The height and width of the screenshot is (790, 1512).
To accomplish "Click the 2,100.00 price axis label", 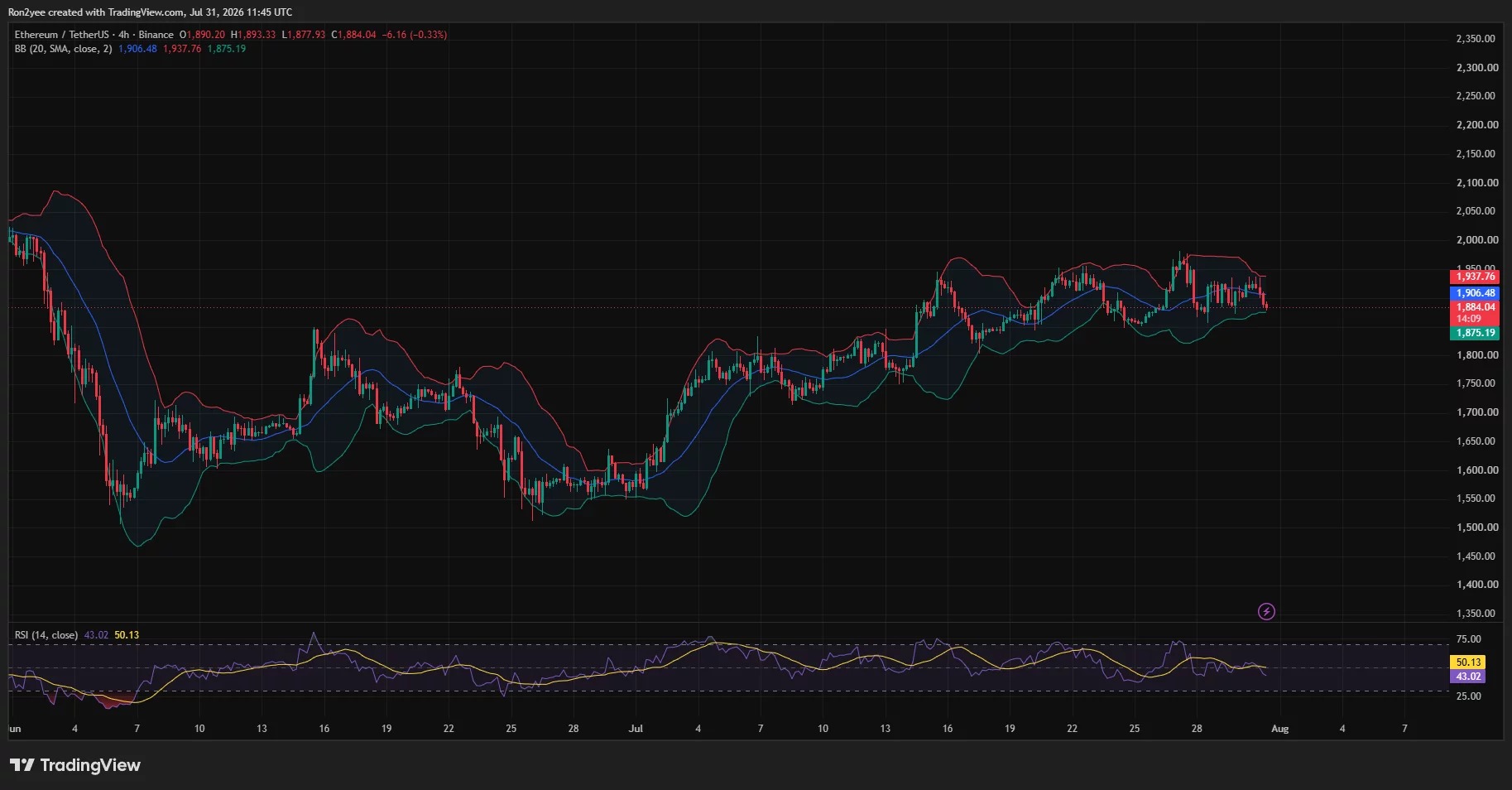I will click(x=1477, y=183).
